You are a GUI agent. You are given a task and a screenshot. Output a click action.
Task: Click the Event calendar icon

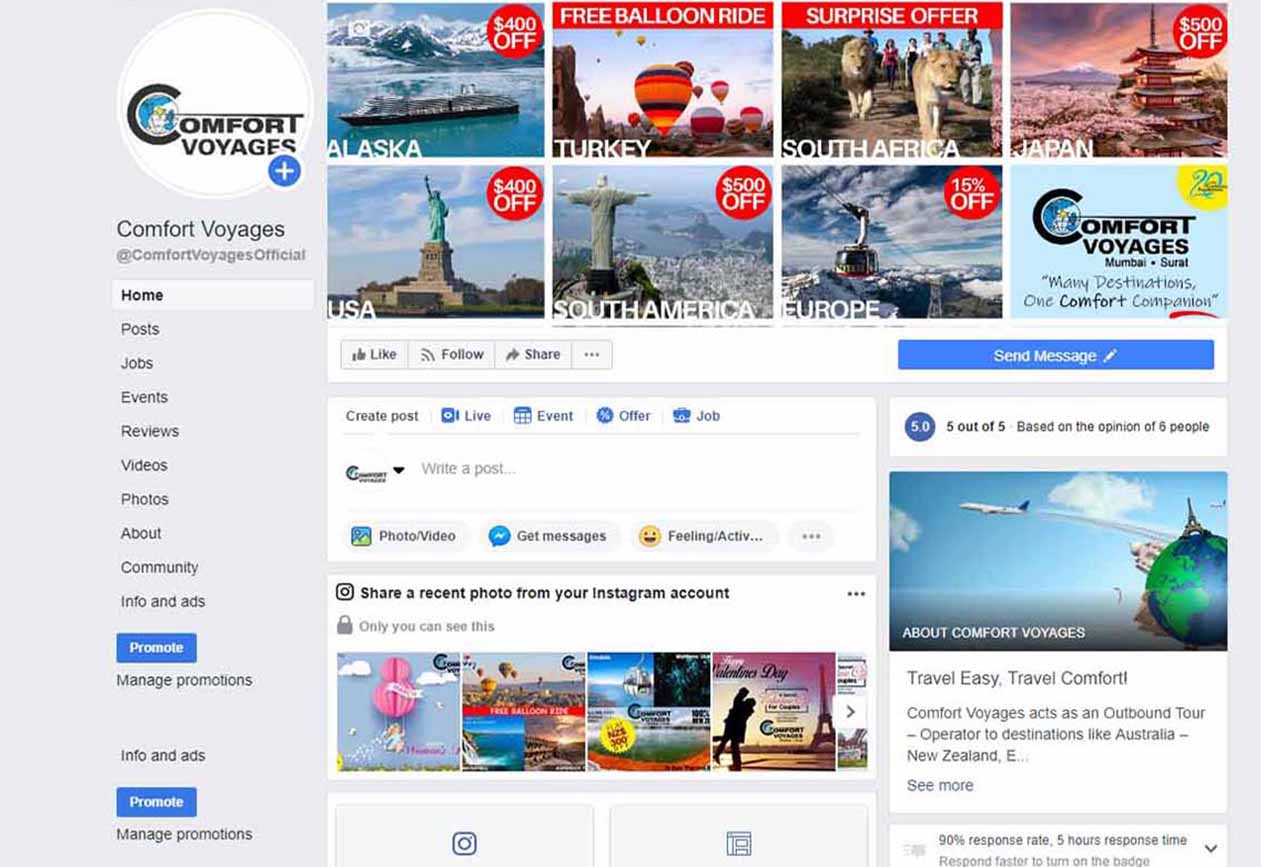(522, 415)
